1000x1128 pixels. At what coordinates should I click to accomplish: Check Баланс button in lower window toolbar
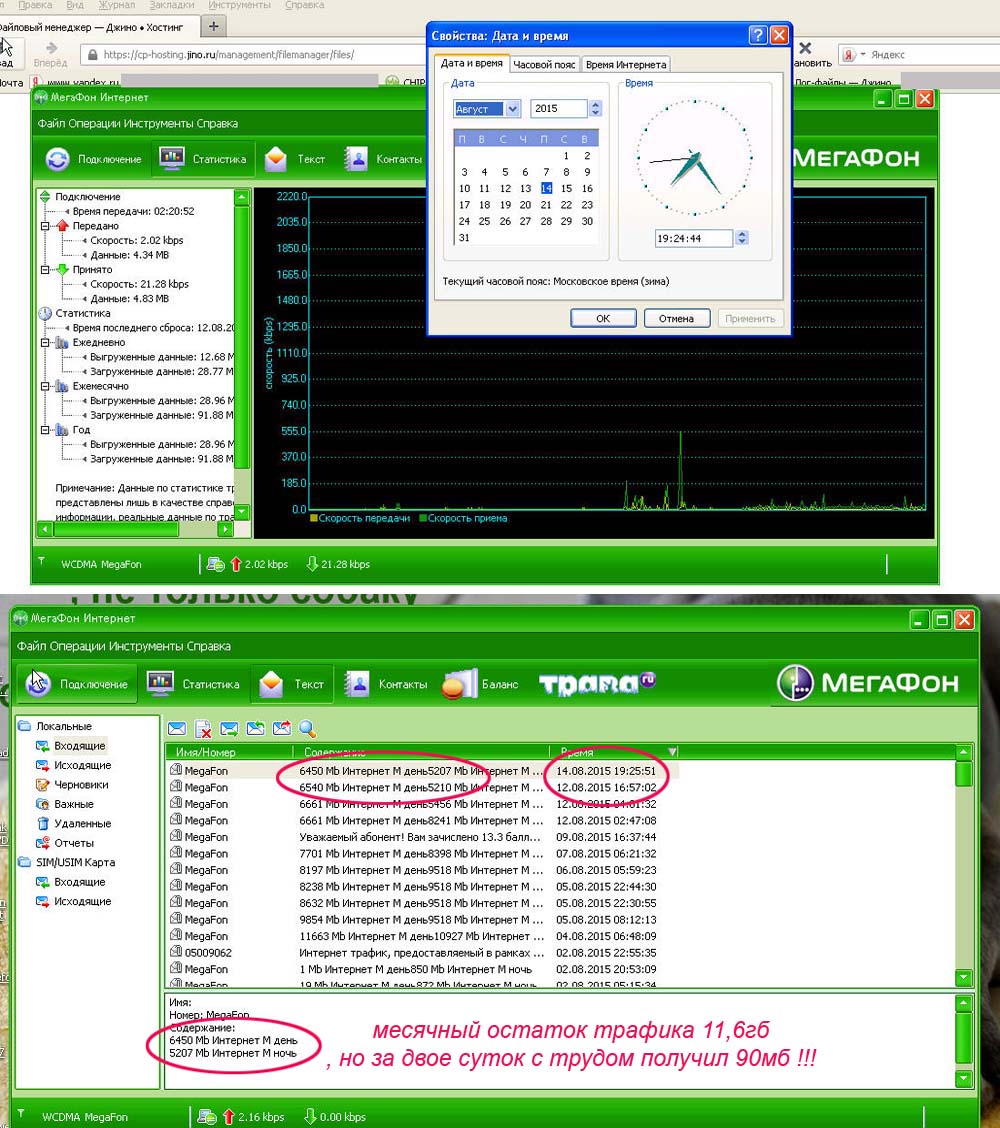pos(480,683)
